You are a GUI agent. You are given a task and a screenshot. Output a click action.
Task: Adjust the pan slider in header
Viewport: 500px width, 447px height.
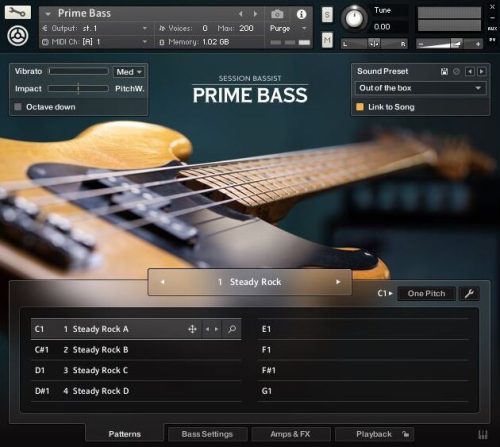[x=374, y=44]
